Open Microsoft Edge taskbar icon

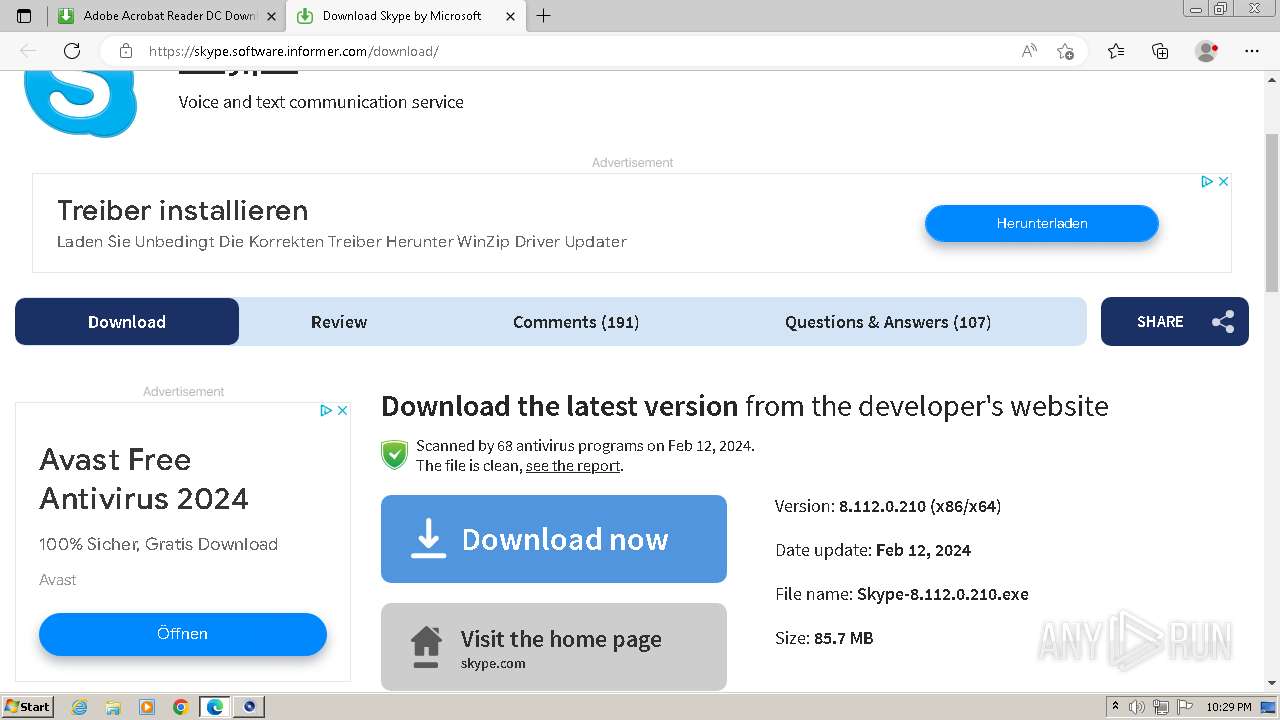point(215,707)
